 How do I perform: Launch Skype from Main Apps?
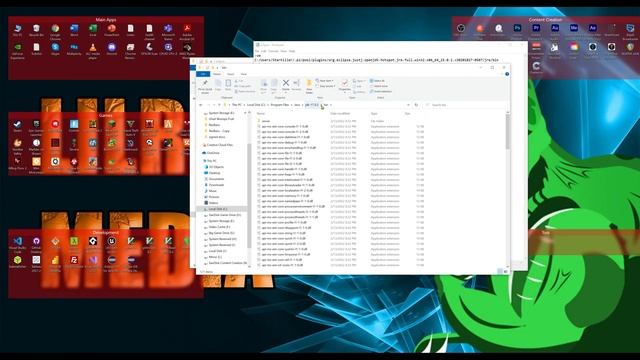(55, 49)
